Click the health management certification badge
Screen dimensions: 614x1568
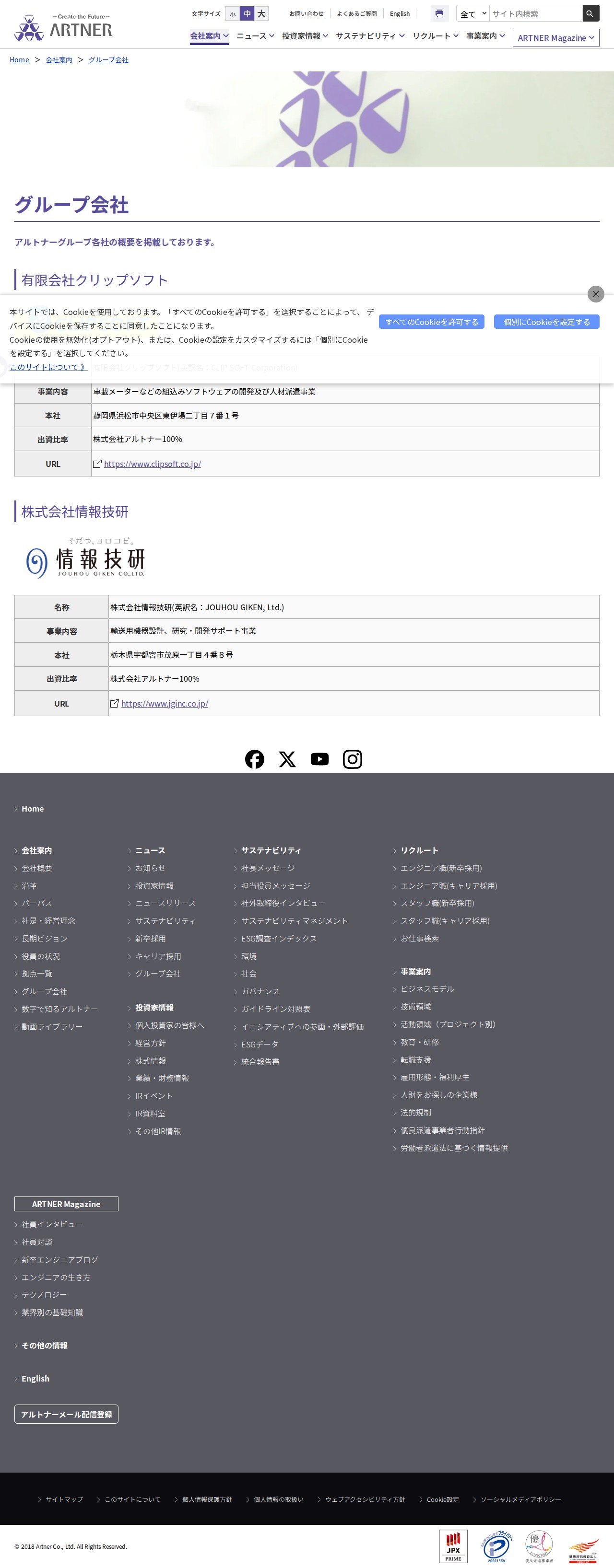point(583,1550)
